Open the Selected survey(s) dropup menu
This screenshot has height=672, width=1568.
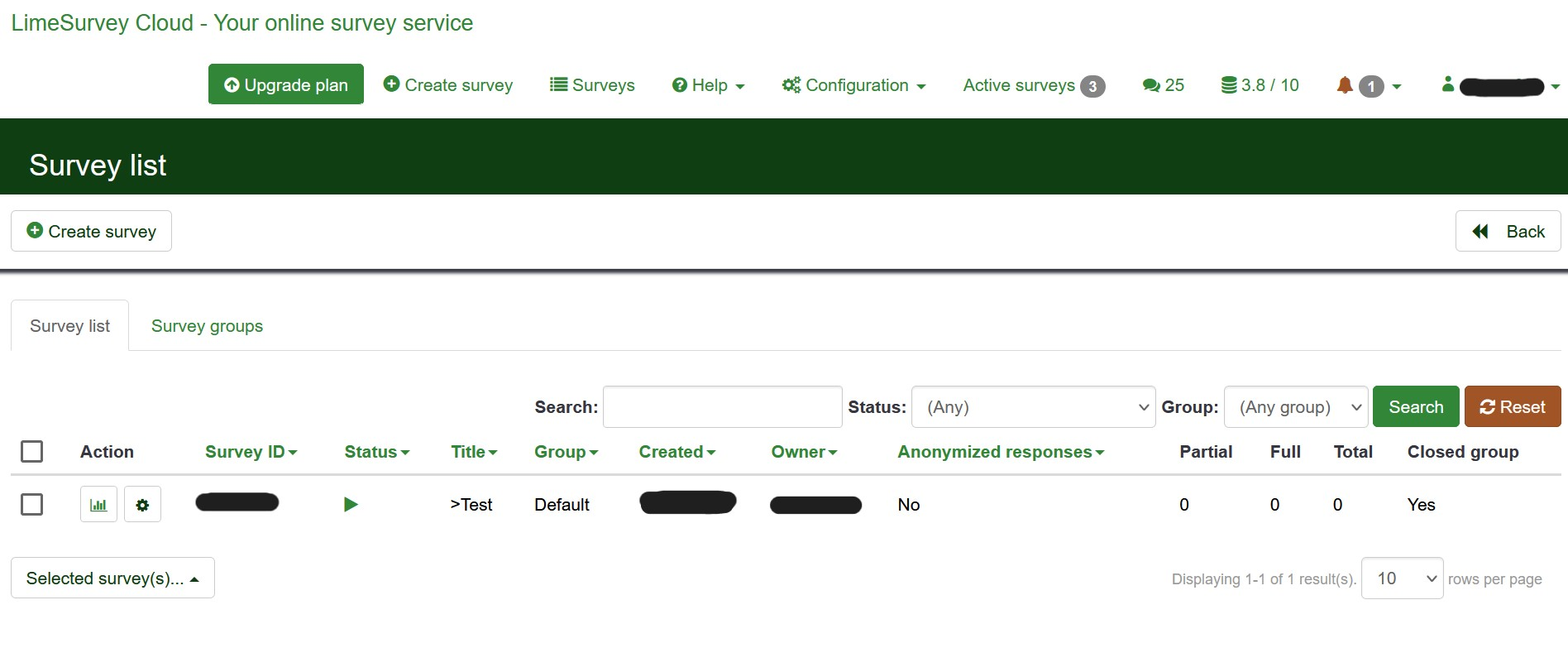(112, 578)
